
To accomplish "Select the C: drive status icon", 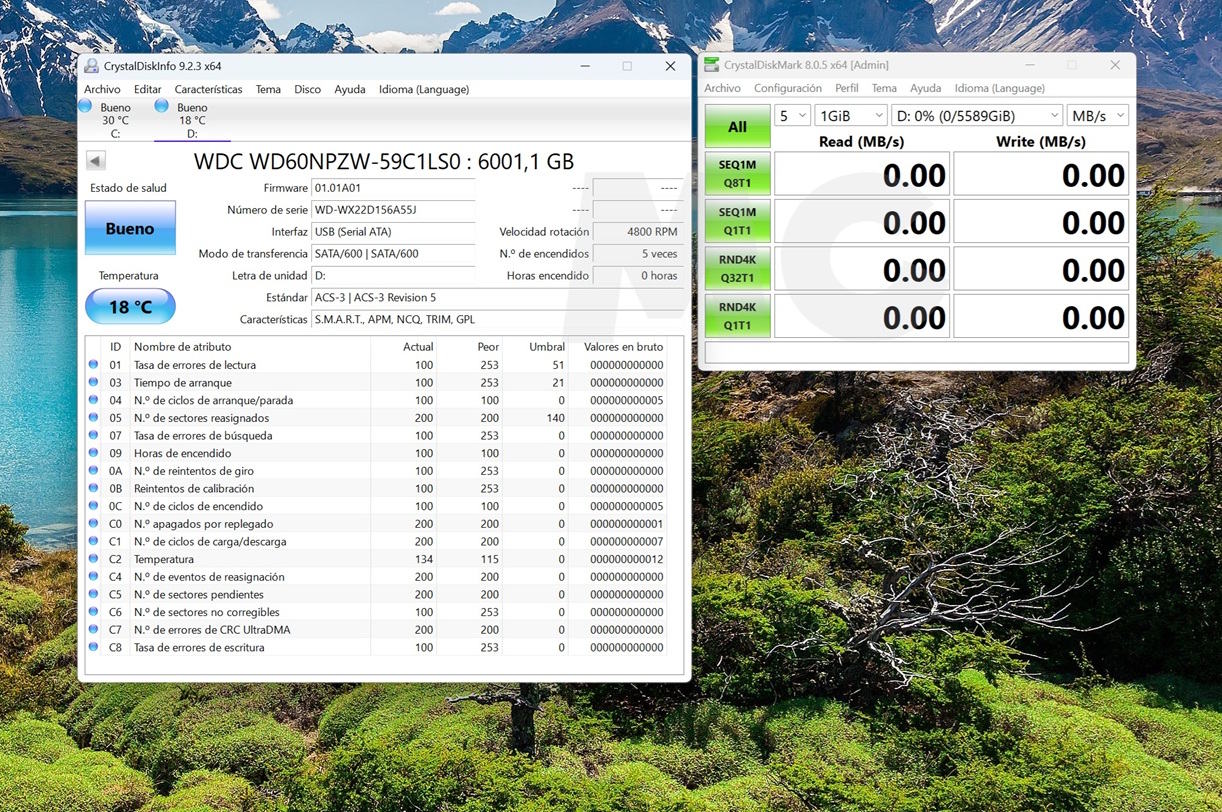I will 85,106.
